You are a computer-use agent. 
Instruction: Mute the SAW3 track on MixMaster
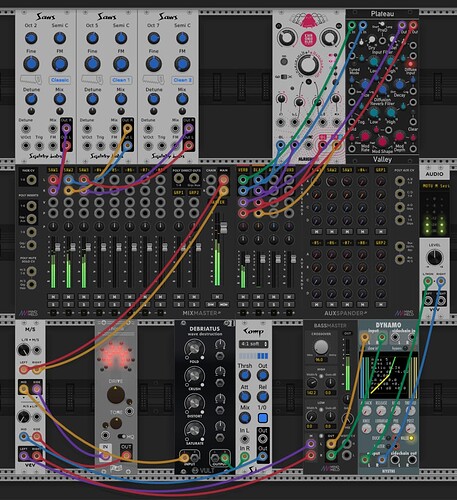84,296
